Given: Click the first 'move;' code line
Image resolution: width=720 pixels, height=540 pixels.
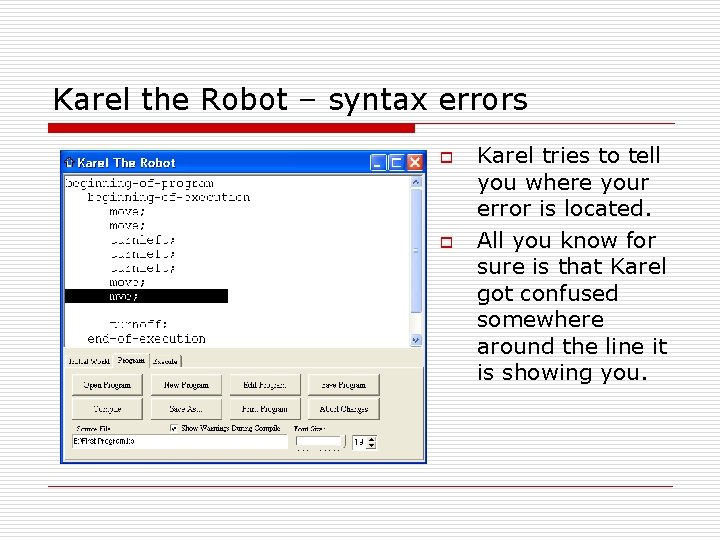Looking at the screenshot, I should (x=127, y=212).
